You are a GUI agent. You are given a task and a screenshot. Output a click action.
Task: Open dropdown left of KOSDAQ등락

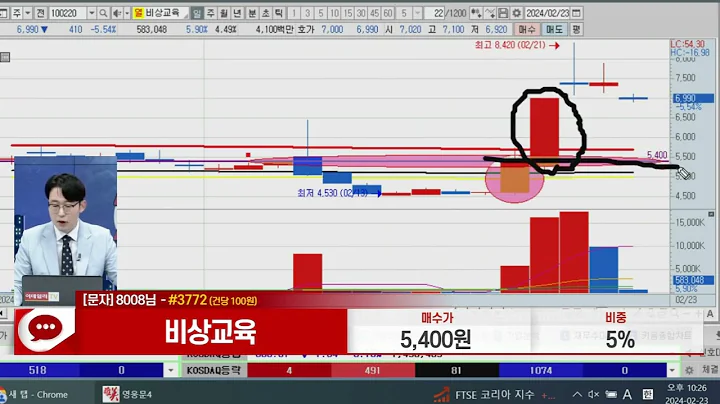[x=171, y=370]
